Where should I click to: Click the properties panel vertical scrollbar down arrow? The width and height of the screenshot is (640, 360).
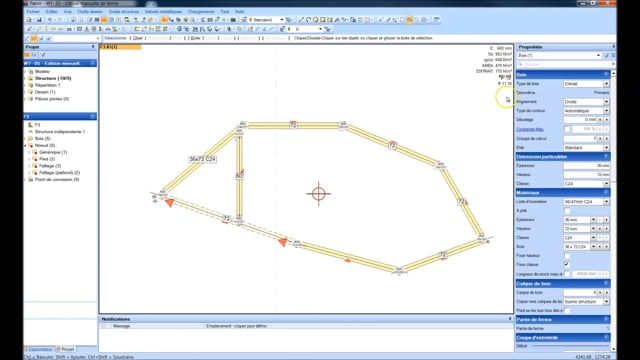pyautogui.click(x=613, y=349)
